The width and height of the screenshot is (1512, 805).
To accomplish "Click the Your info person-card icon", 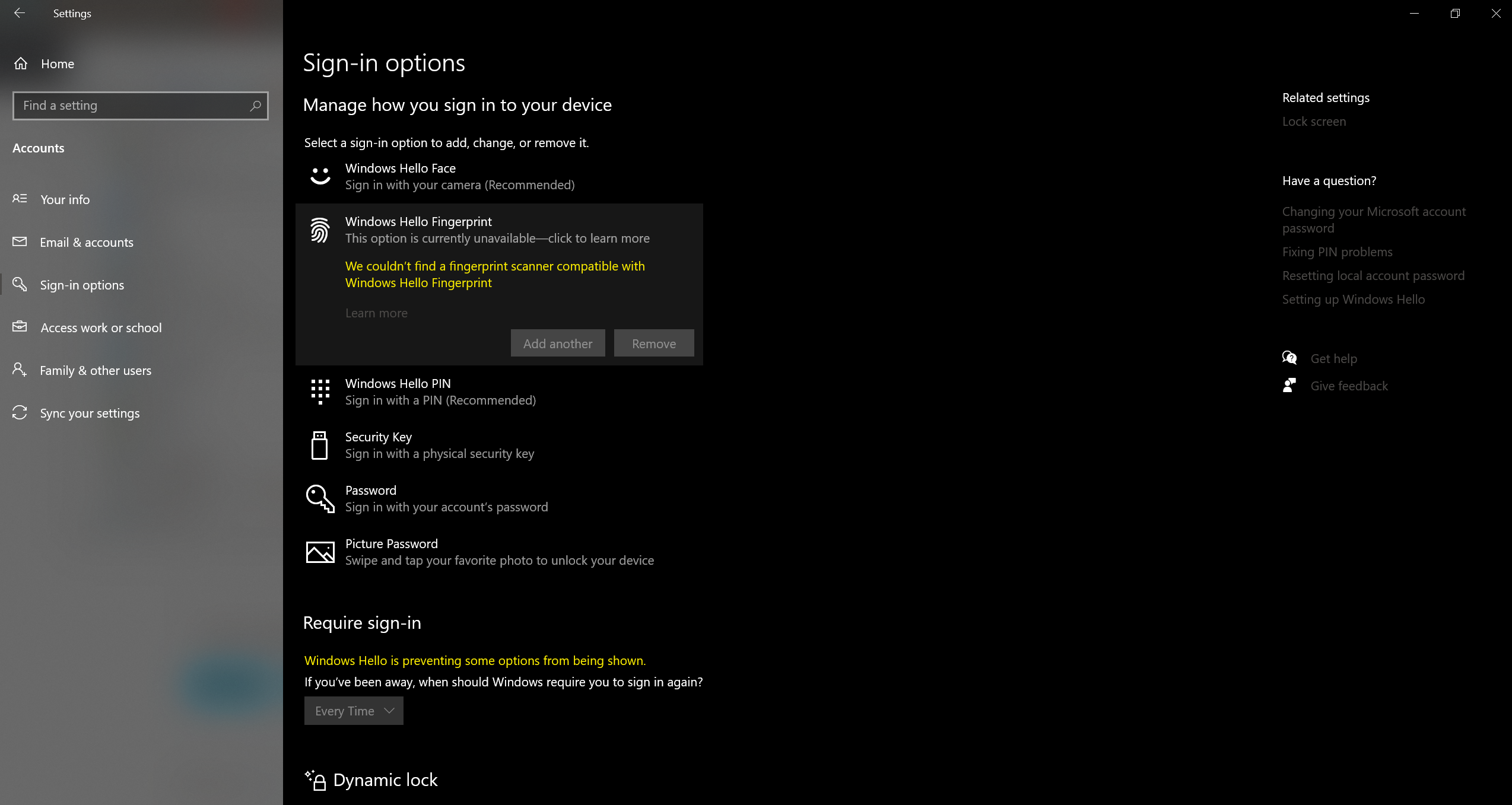I will [20, 199].
